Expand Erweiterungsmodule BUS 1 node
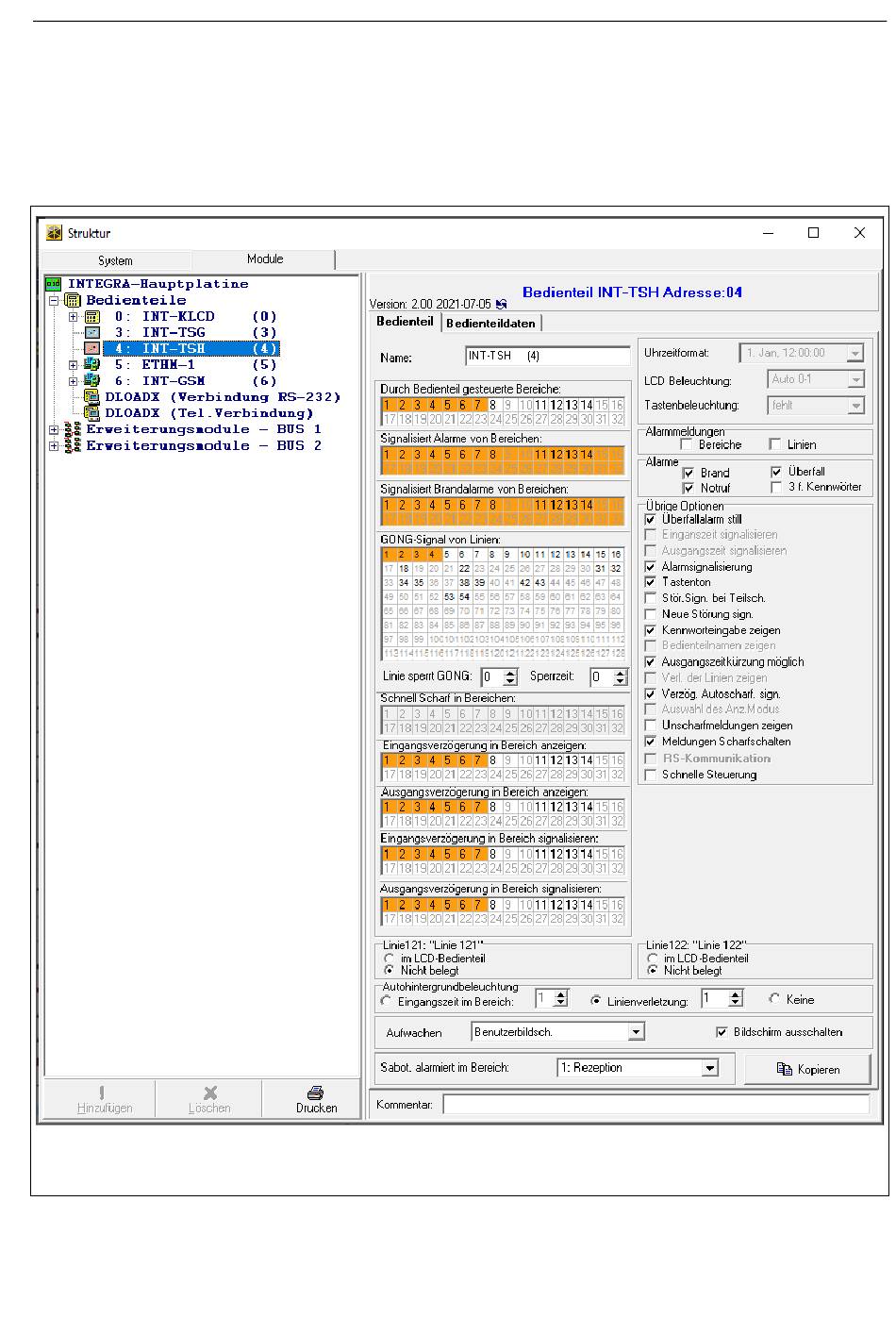The width and height of the screenshot is (896, 1318). pos(54,429)
